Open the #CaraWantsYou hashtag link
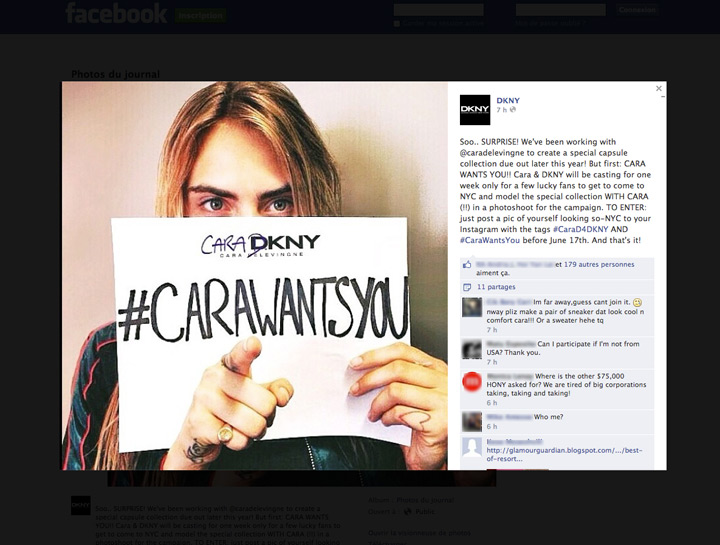 pyautogui.click(x=490, y=240)
